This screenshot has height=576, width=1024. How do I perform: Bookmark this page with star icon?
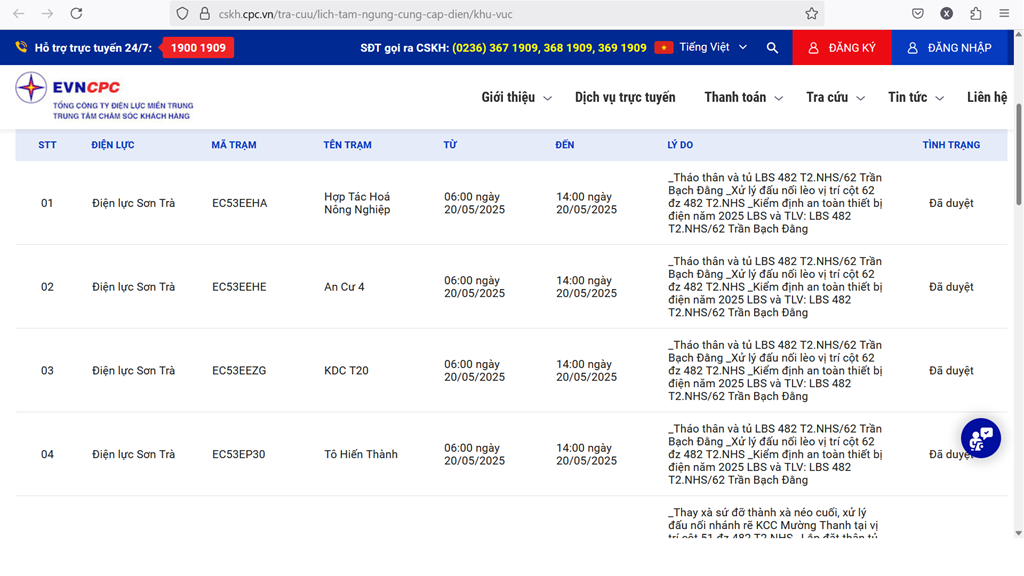tap(811, 14)
